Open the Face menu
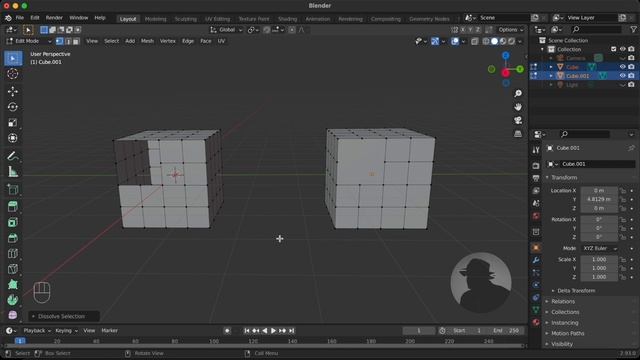 [206, 41]
